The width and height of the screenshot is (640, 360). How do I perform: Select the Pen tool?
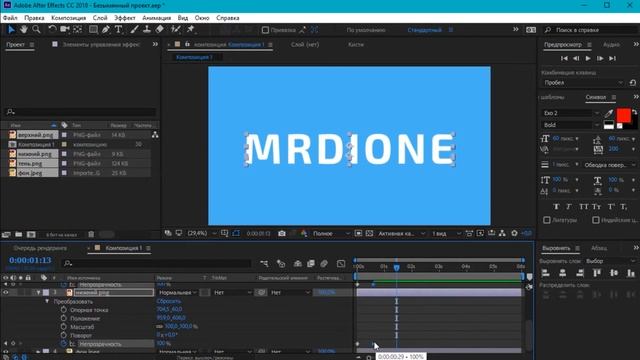(x=106, y=29)
